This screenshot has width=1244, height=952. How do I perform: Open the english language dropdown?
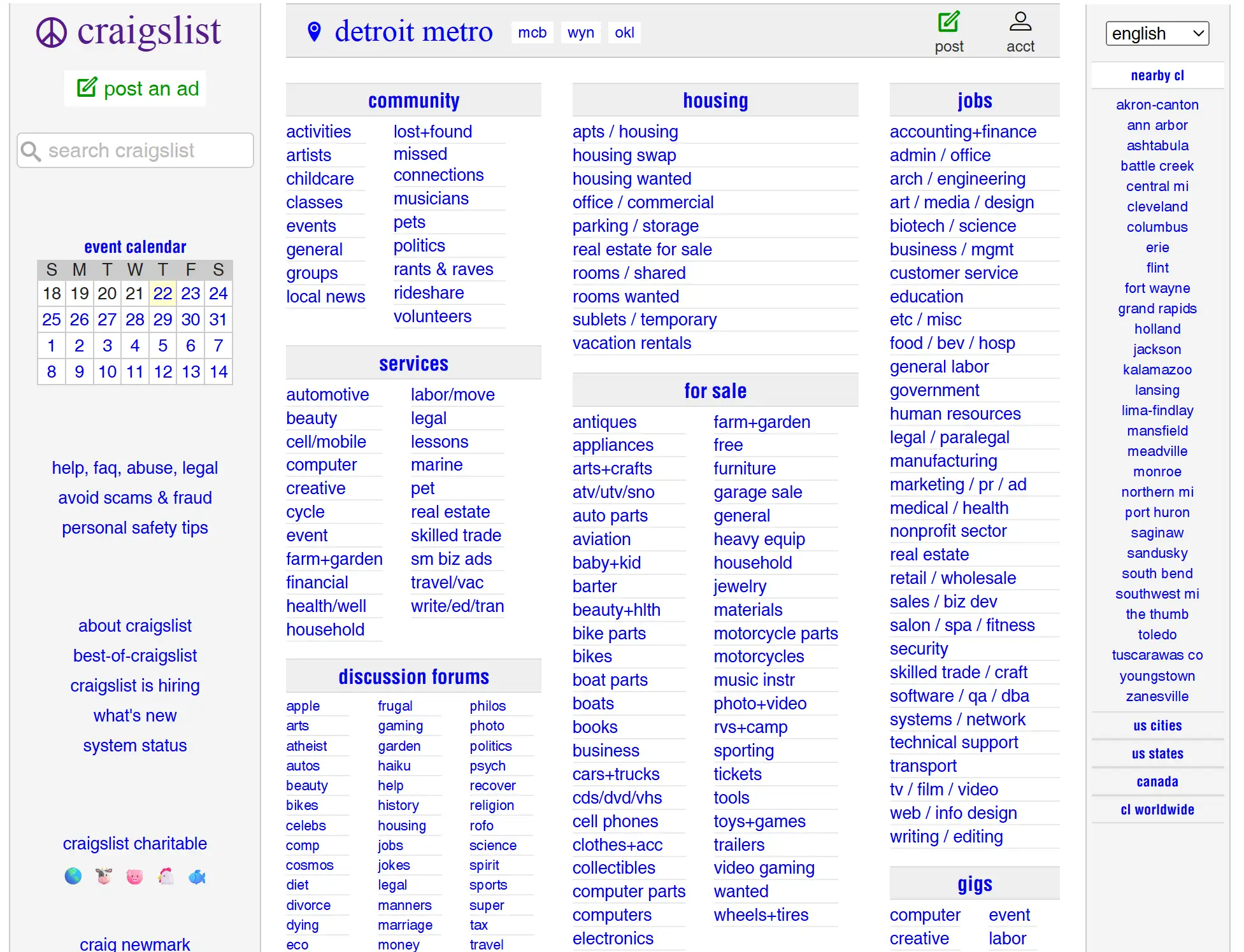tap(1157, 33)
